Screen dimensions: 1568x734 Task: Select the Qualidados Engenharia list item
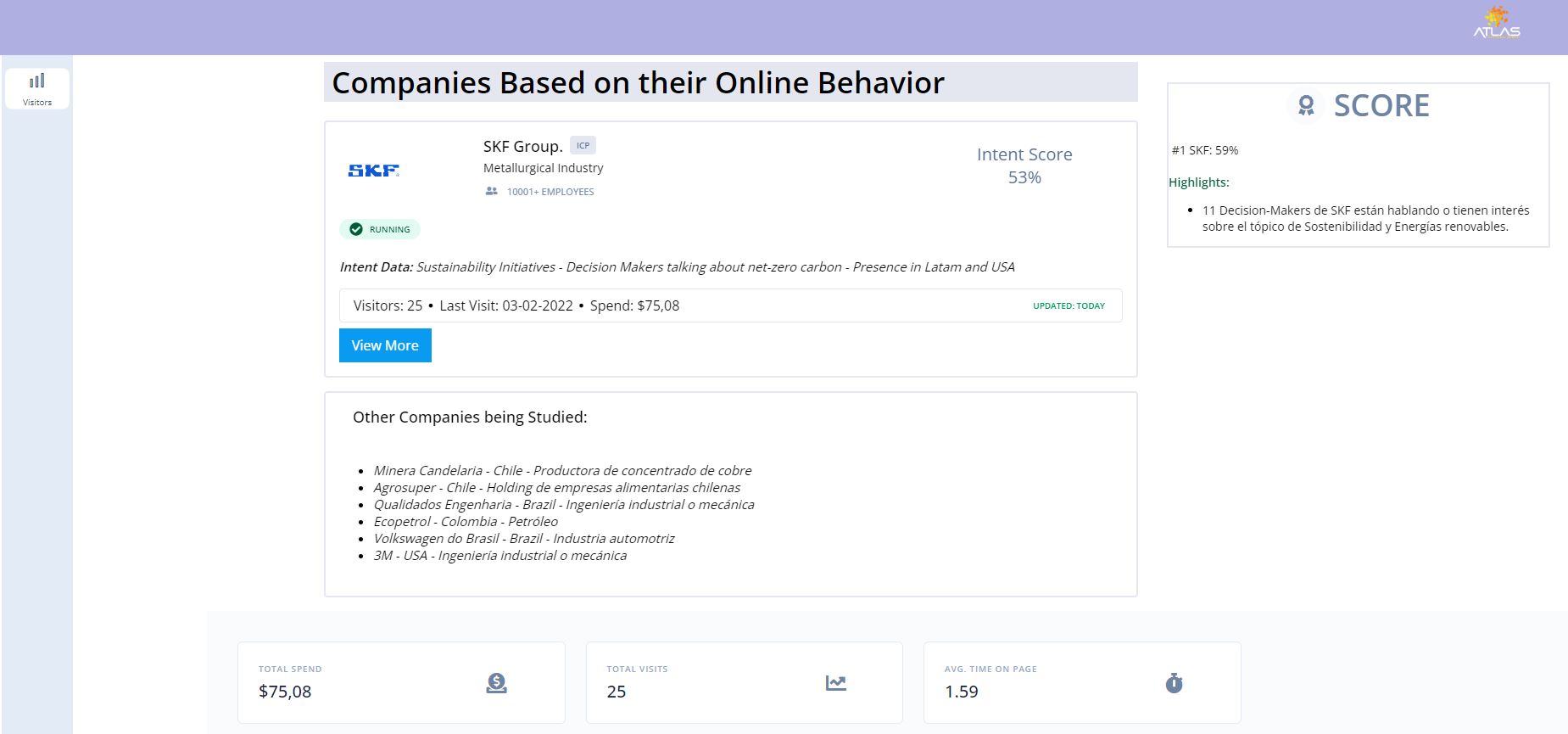click(x=564, y=504)
